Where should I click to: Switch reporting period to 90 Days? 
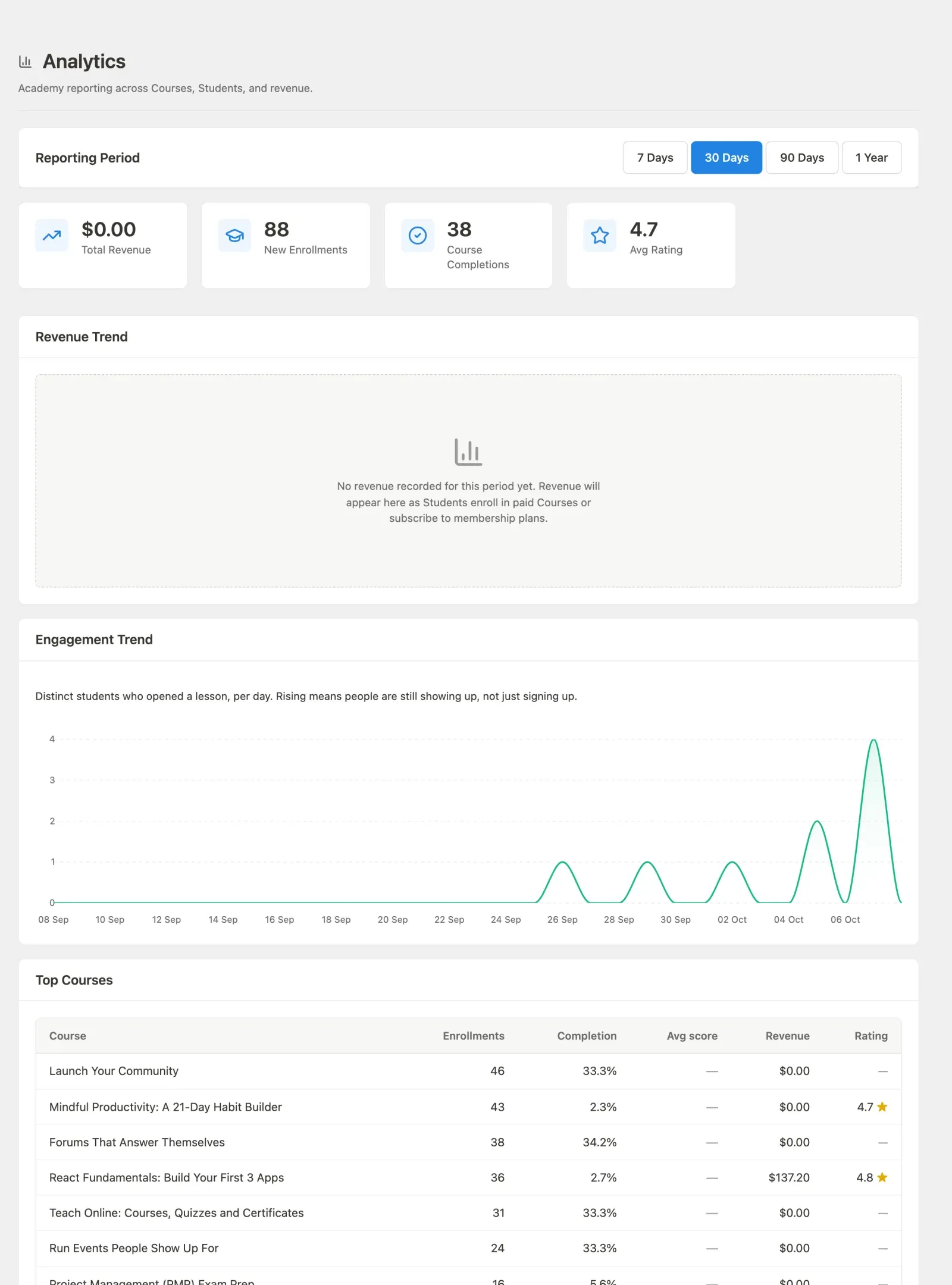click(x=802, y=158)
